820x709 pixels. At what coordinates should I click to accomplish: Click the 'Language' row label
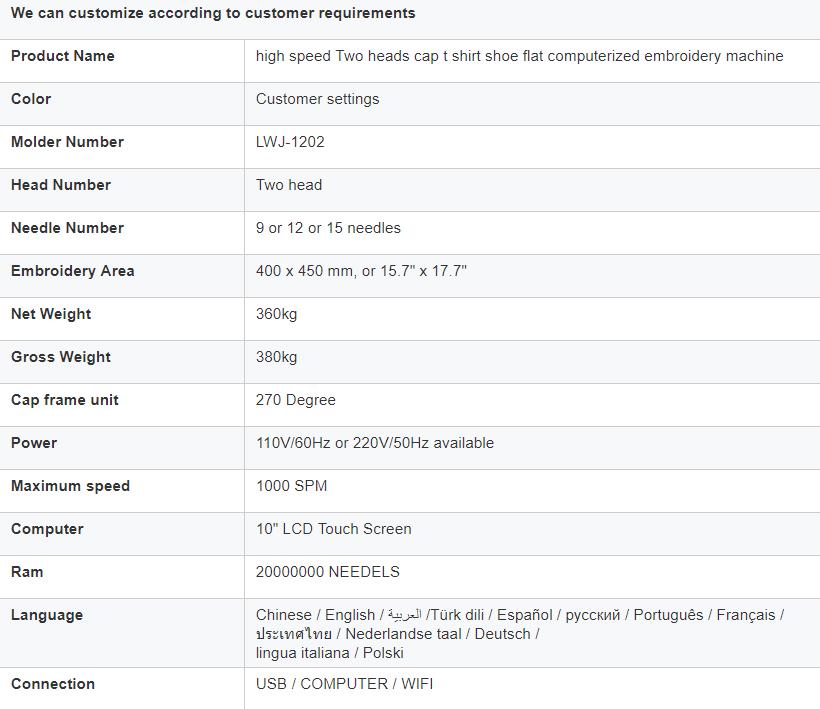pyautogui.click(x=47, y=615)
